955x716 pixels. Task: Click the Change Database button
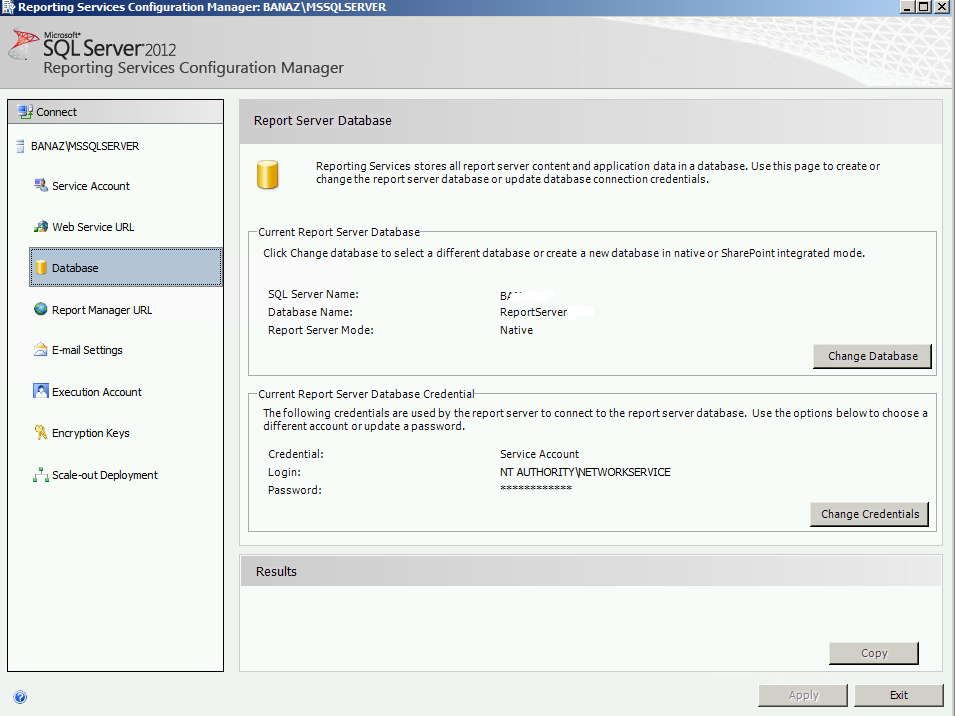[872, 356]
